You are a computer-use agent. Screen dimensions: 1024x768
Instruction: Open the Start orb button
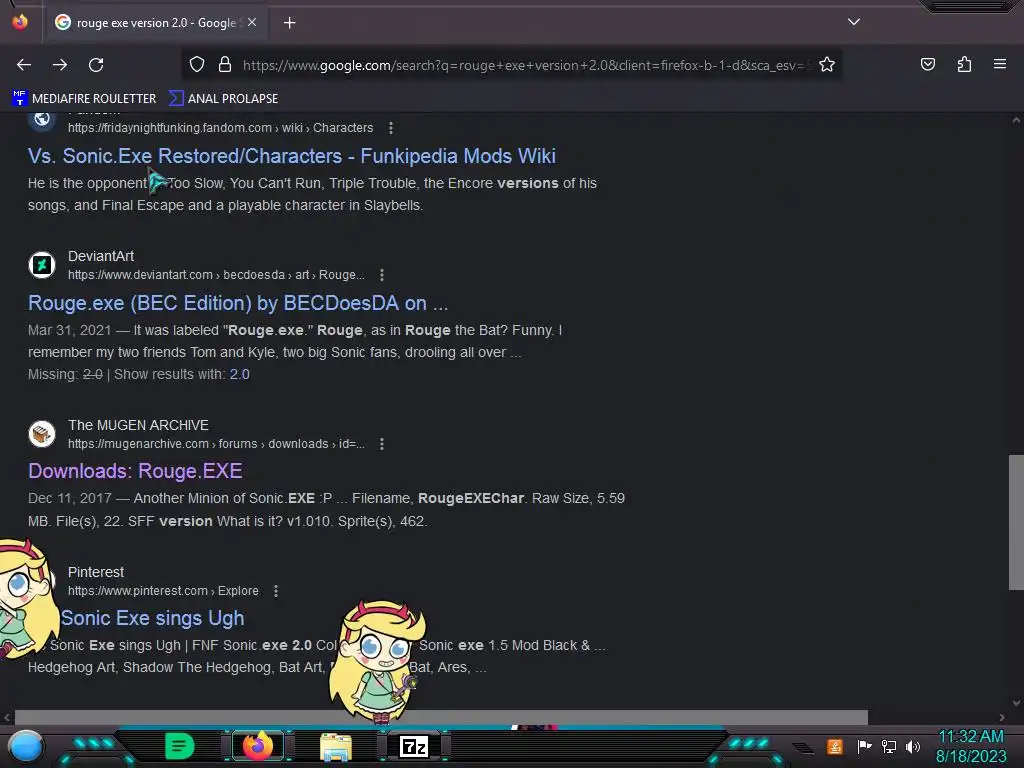click(26, 746)
